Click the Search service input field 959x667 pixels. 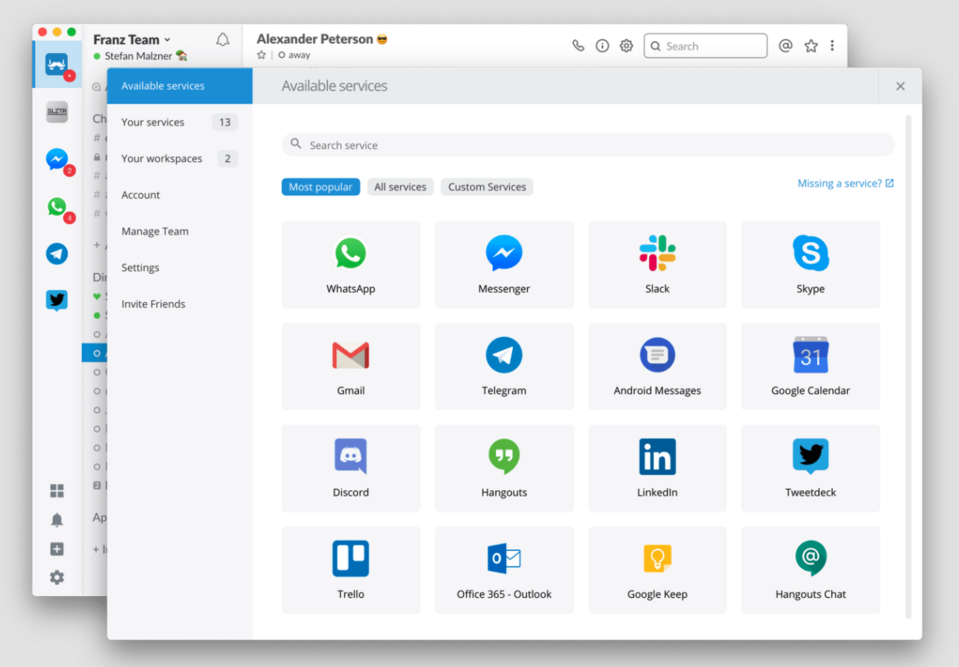[x=588, y=145]
